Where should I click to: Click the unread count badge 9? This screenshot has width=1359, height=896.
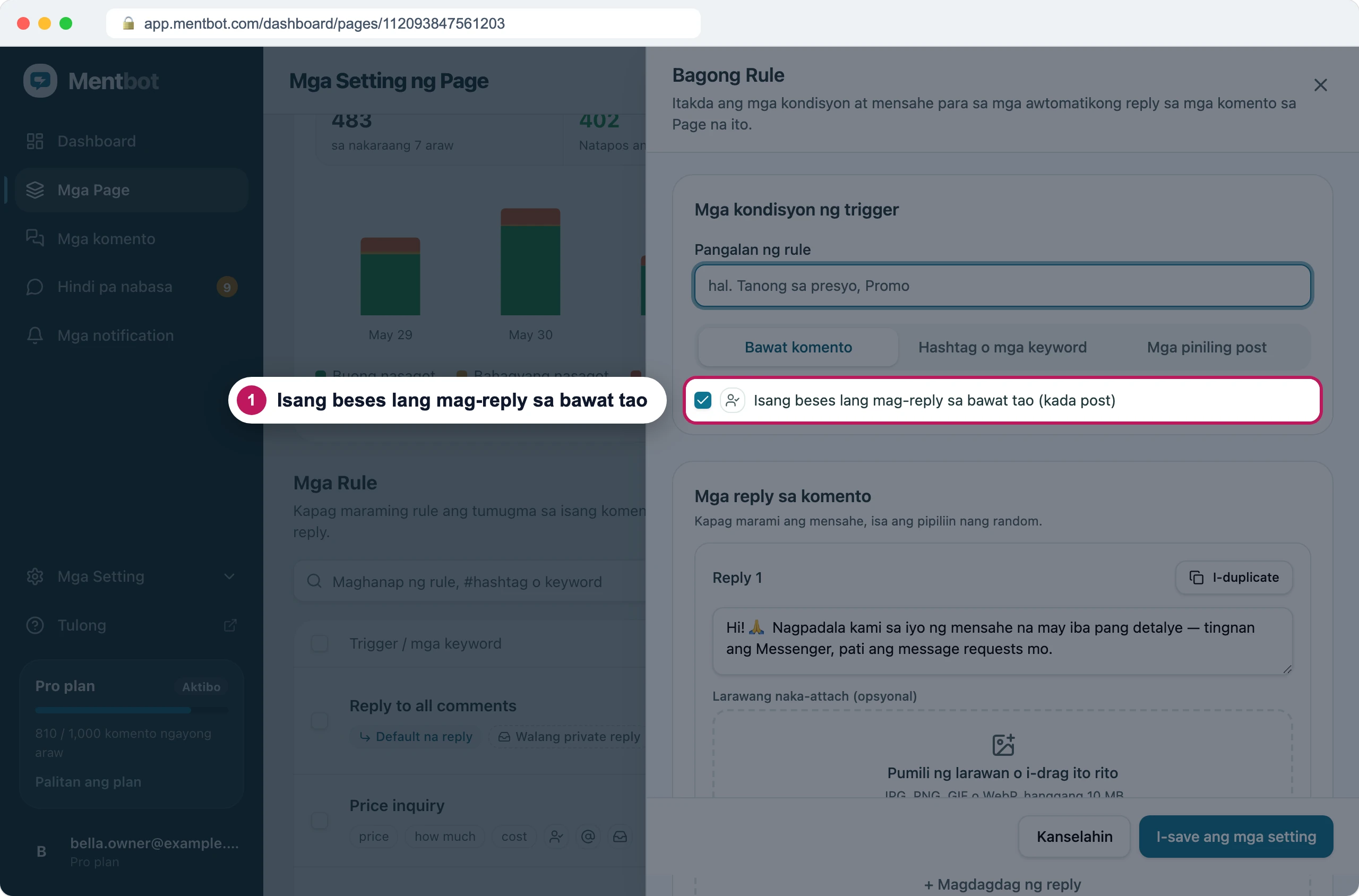227,287
